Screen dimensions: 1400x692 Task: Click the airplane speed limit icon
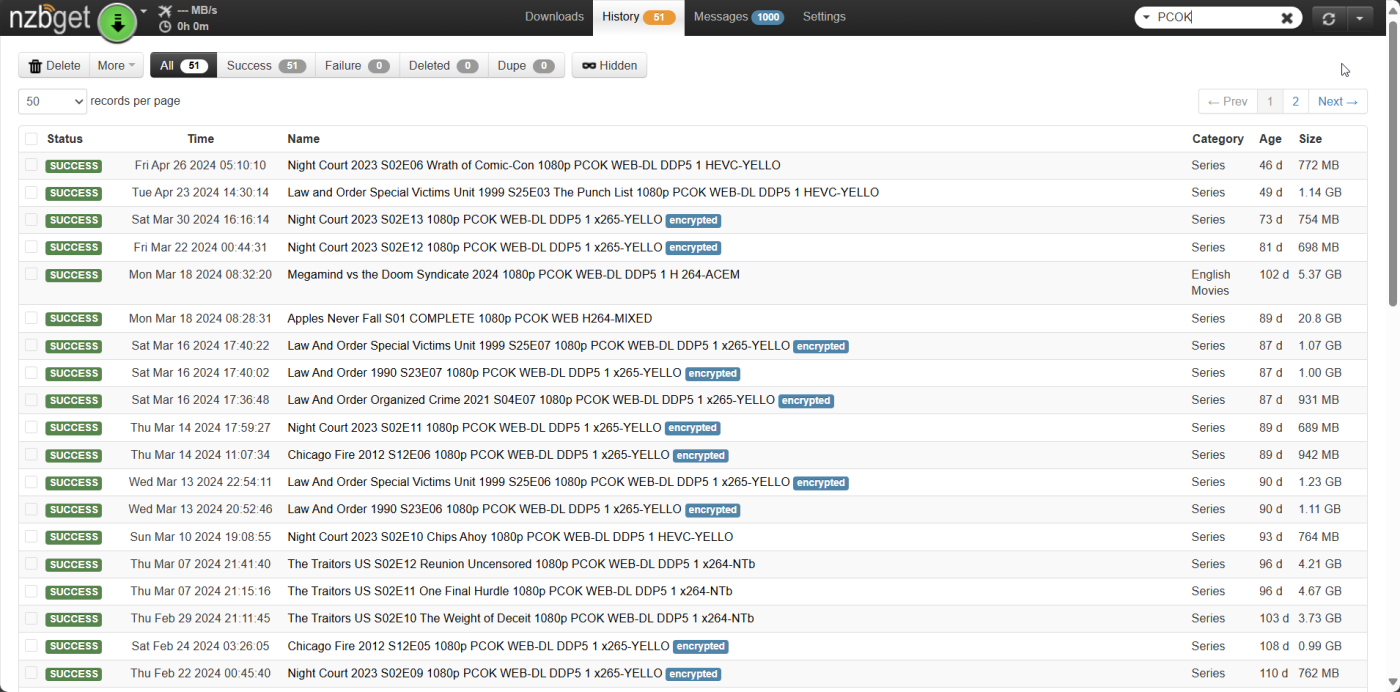click(165, 11)
